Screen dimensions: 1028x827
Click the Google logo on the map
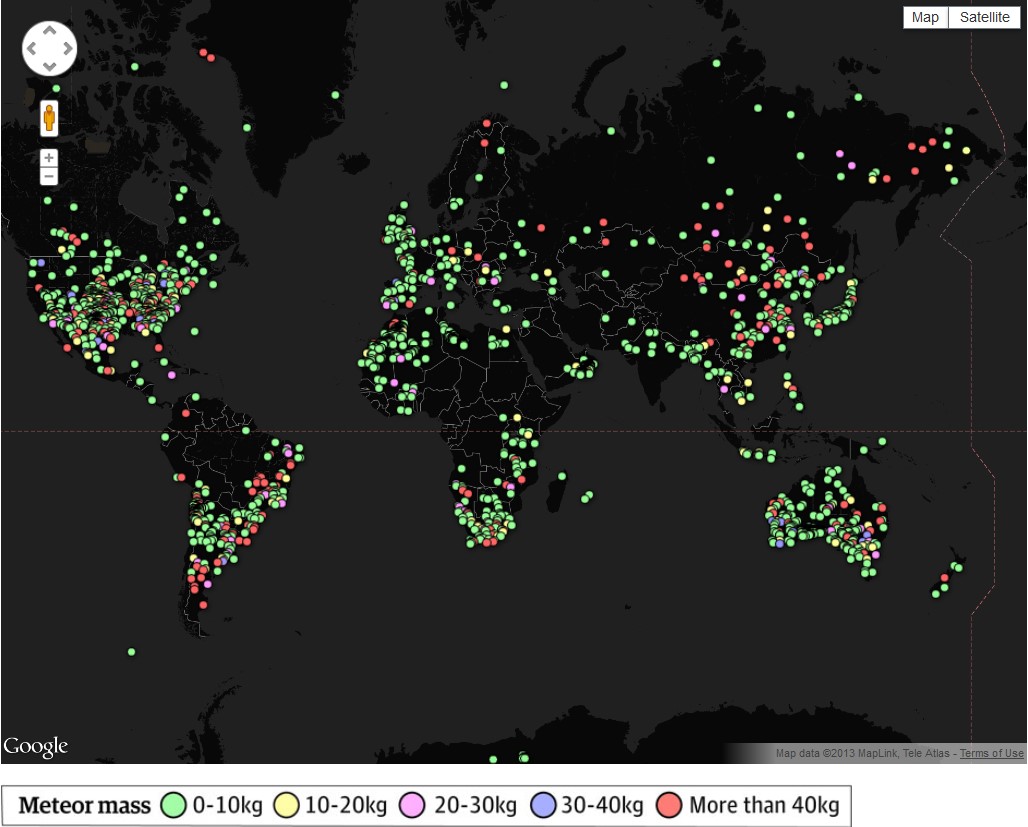35,747
